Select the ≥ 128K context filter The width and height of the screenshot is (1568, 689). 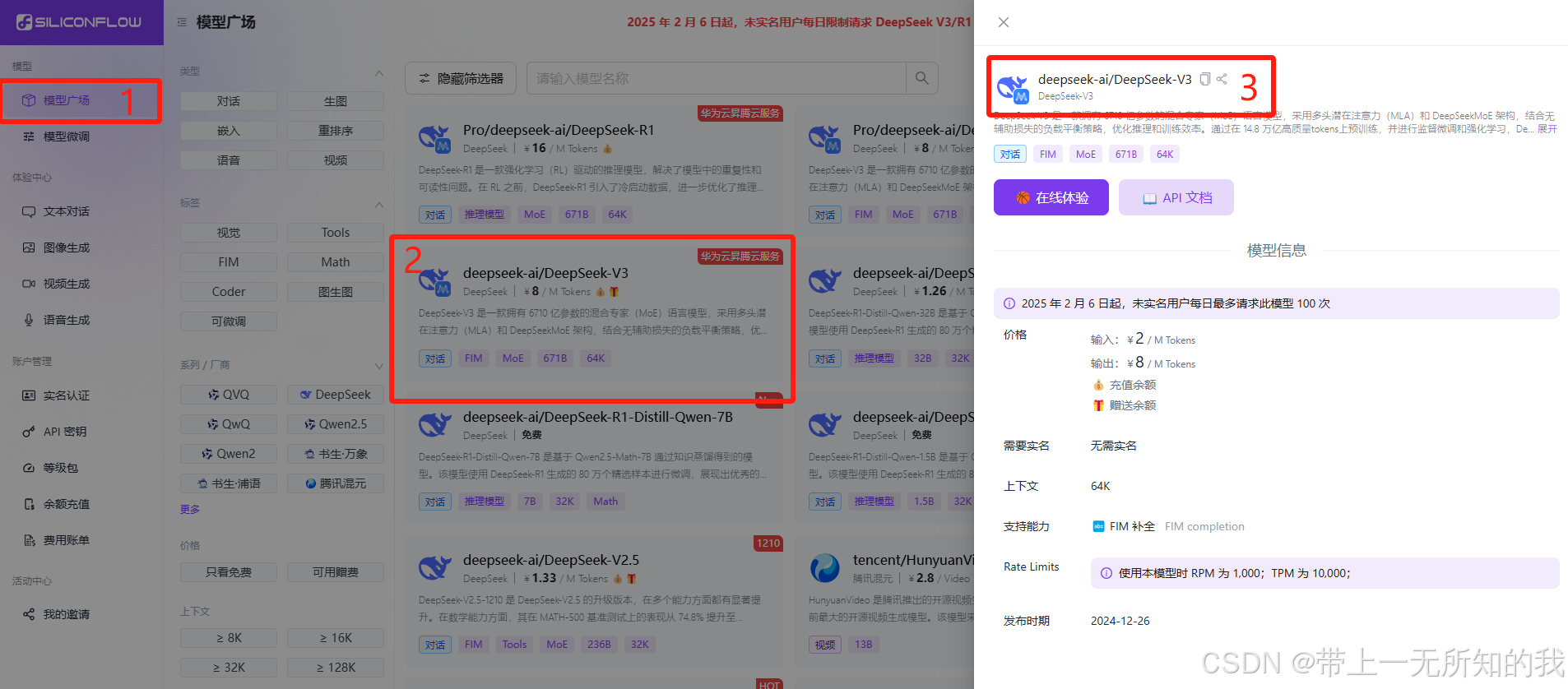(336, 668)
